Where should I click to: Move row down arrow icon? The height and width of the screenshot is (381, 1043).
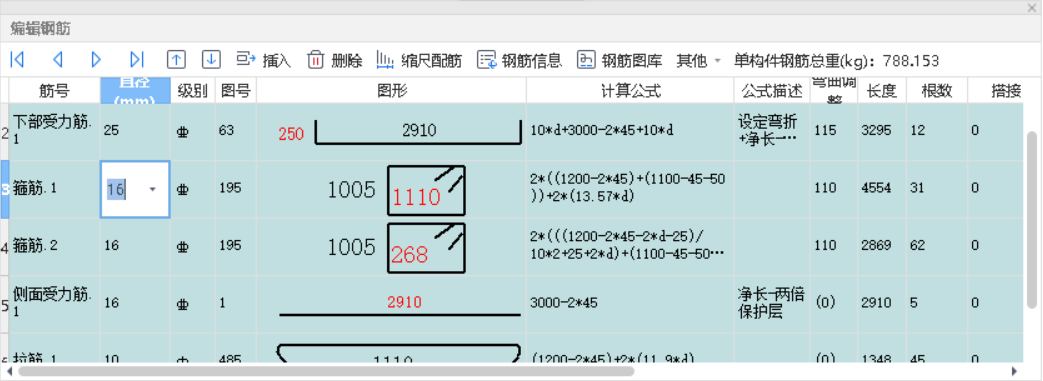coord(211,60)
